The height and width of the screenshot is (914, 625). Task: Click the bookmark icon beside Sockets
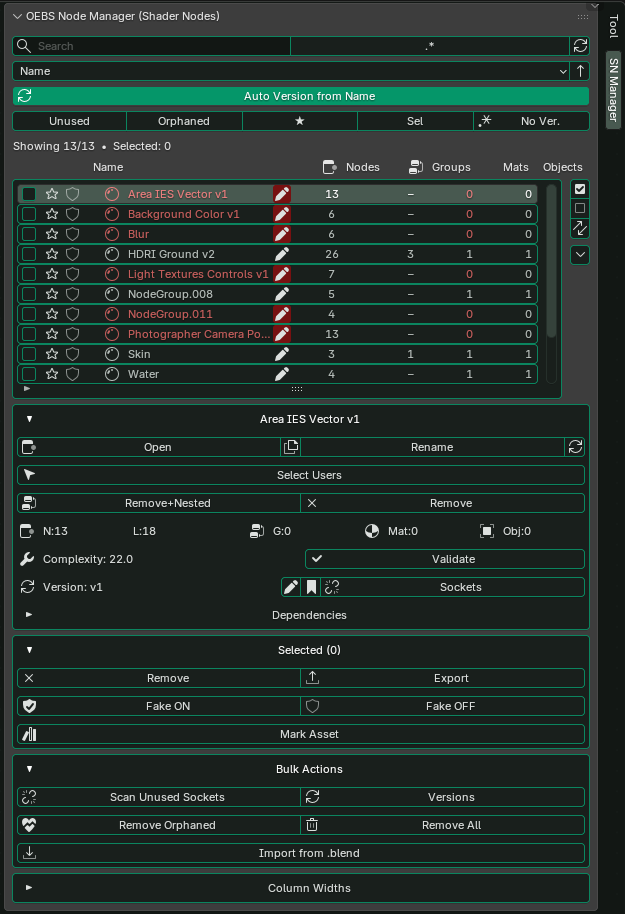311,587
